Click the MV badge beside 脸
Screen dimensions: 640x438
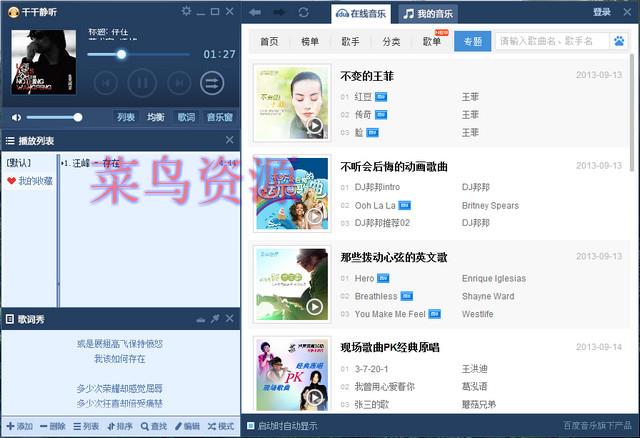pos(372,133)
